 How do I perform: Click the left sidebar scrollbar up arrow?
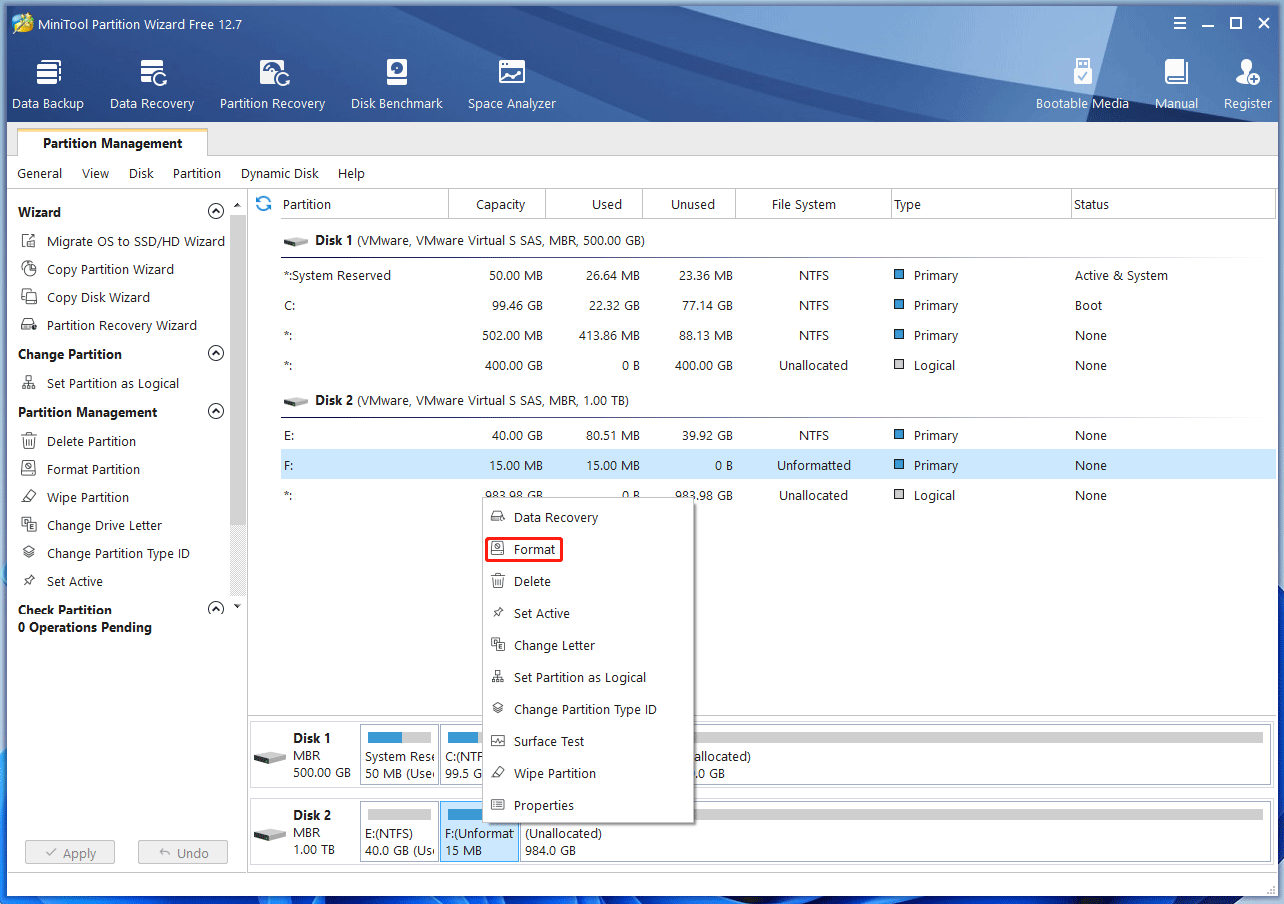click(237, 205)
